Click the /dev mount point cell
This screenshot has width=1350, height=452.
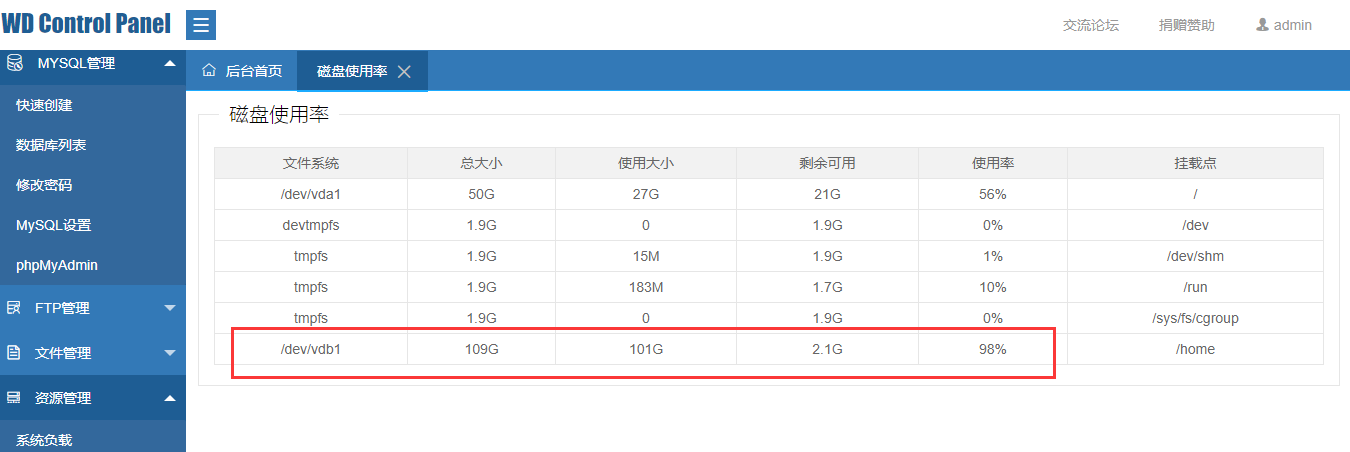[x=1195, y=225]
